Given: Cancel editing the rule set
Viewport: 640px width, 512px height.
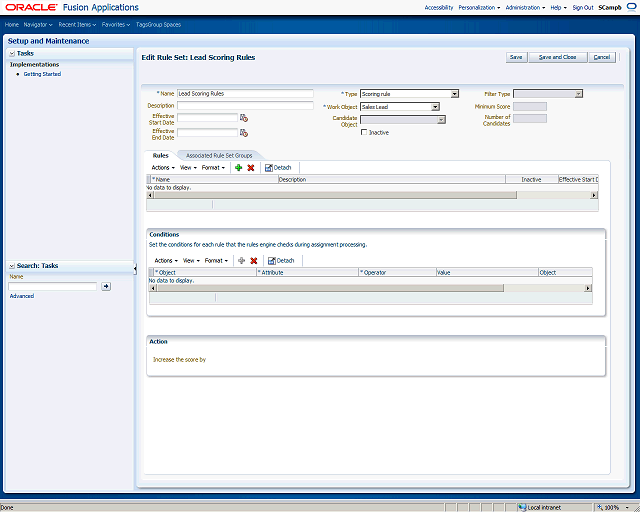Looking at the screenshot, I should (x=602, y=57).
